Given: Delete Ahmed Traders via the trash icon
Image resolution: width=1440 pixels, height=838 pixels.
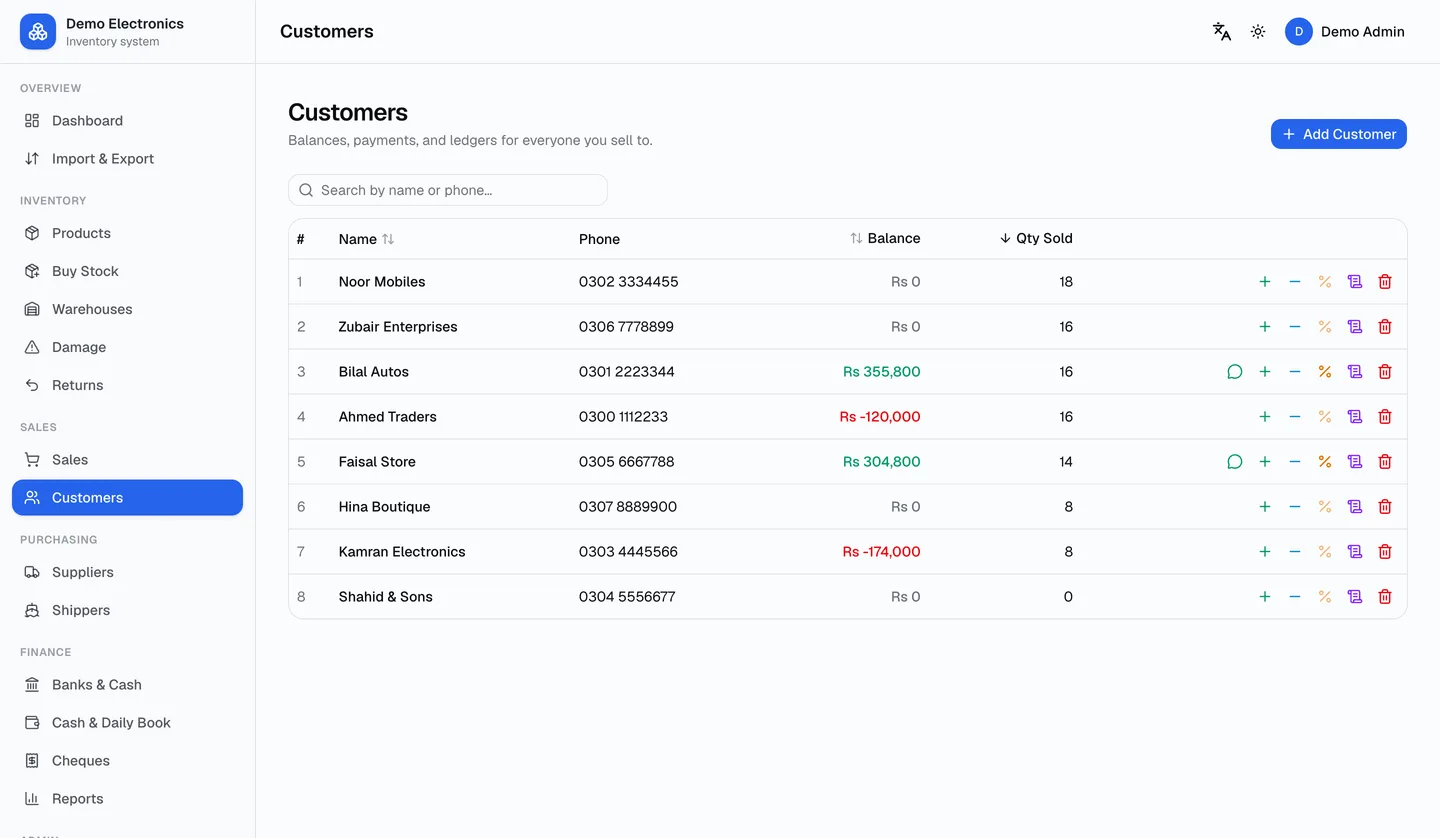Looking at the screenshot, I should [x=1385, y=417].
